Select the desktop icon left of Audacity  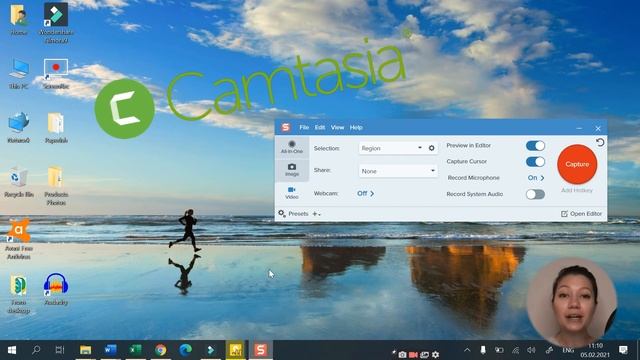coord(18,294)
